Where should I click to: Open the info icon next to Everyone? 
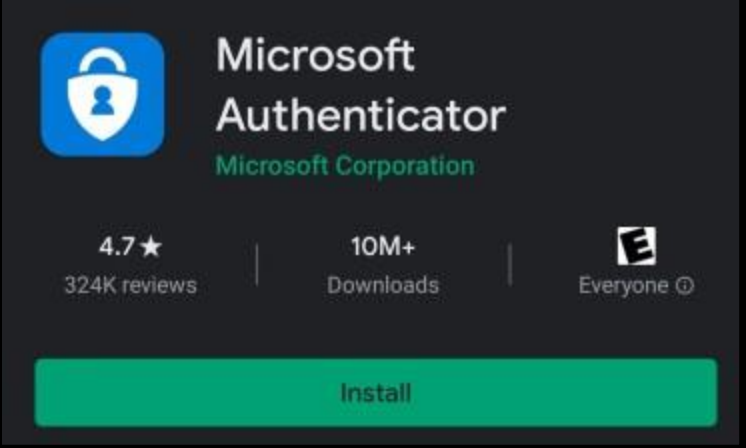[x=685, y=285]
